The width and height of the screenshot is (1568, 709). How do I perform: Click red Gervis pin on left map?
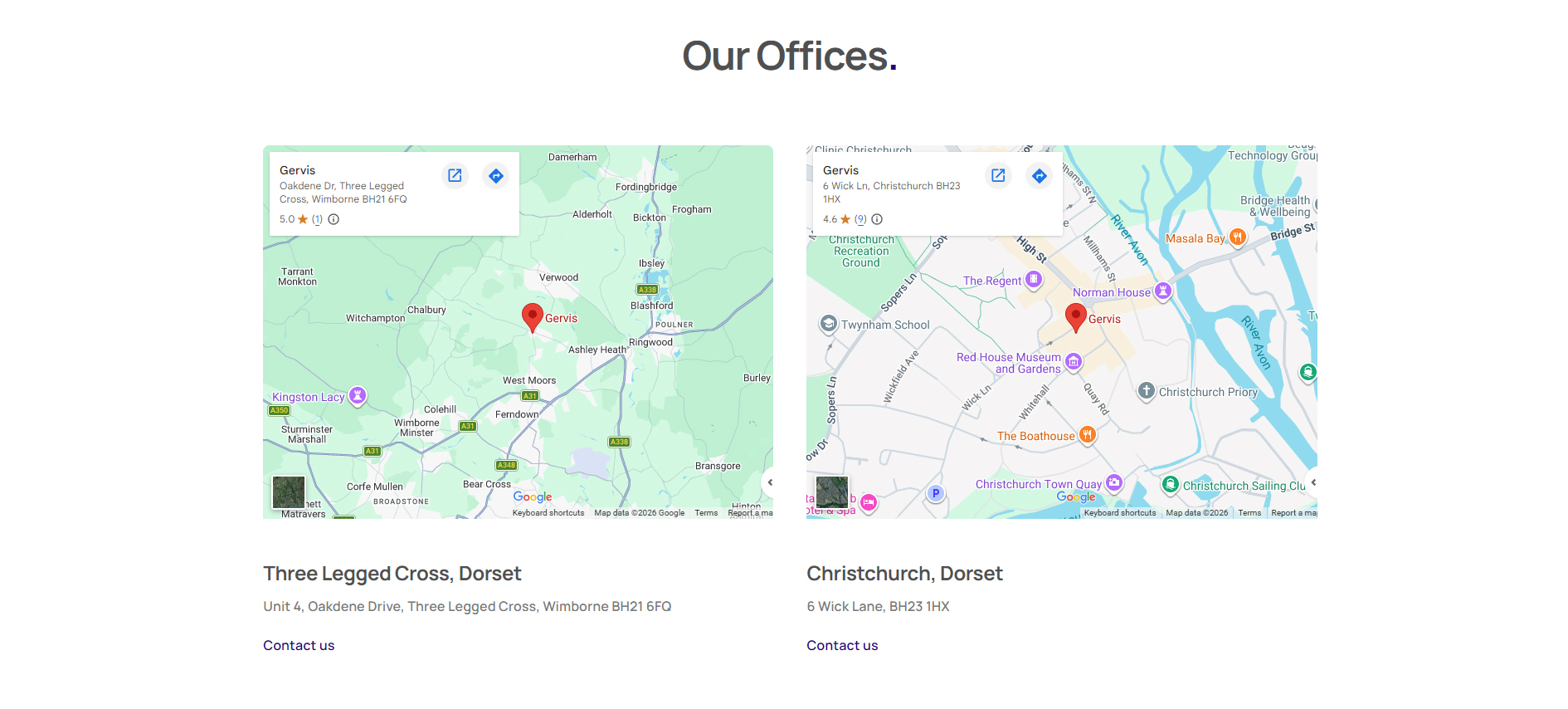(x=533, y=316)
